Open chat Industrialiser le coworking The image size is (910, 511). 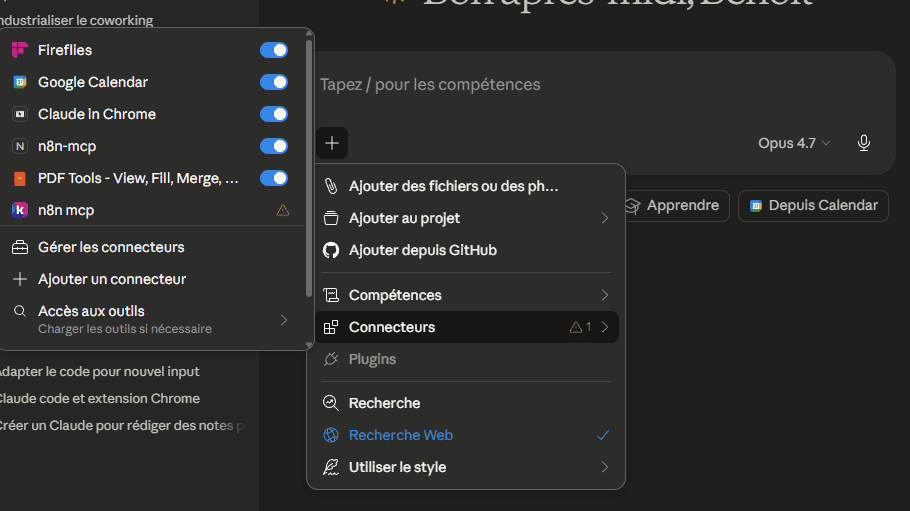77,20
